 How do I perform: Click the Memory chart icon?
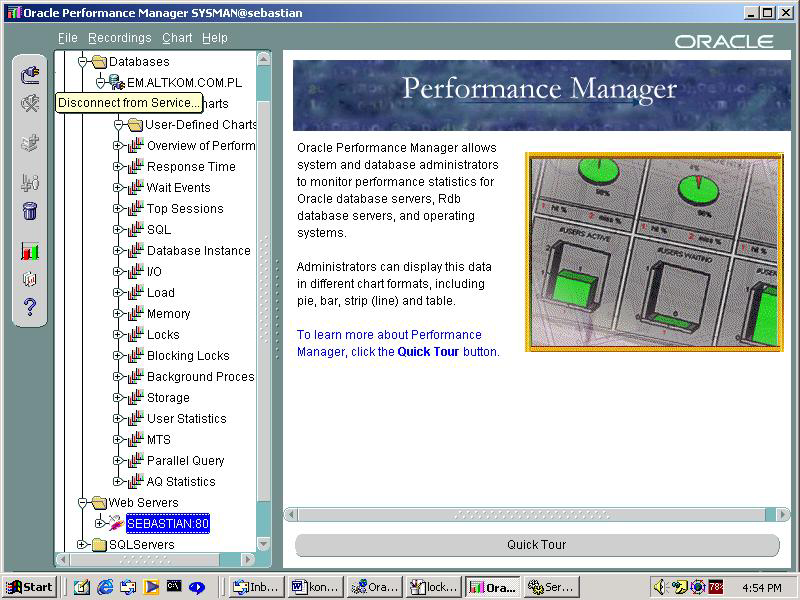(135, 313)
